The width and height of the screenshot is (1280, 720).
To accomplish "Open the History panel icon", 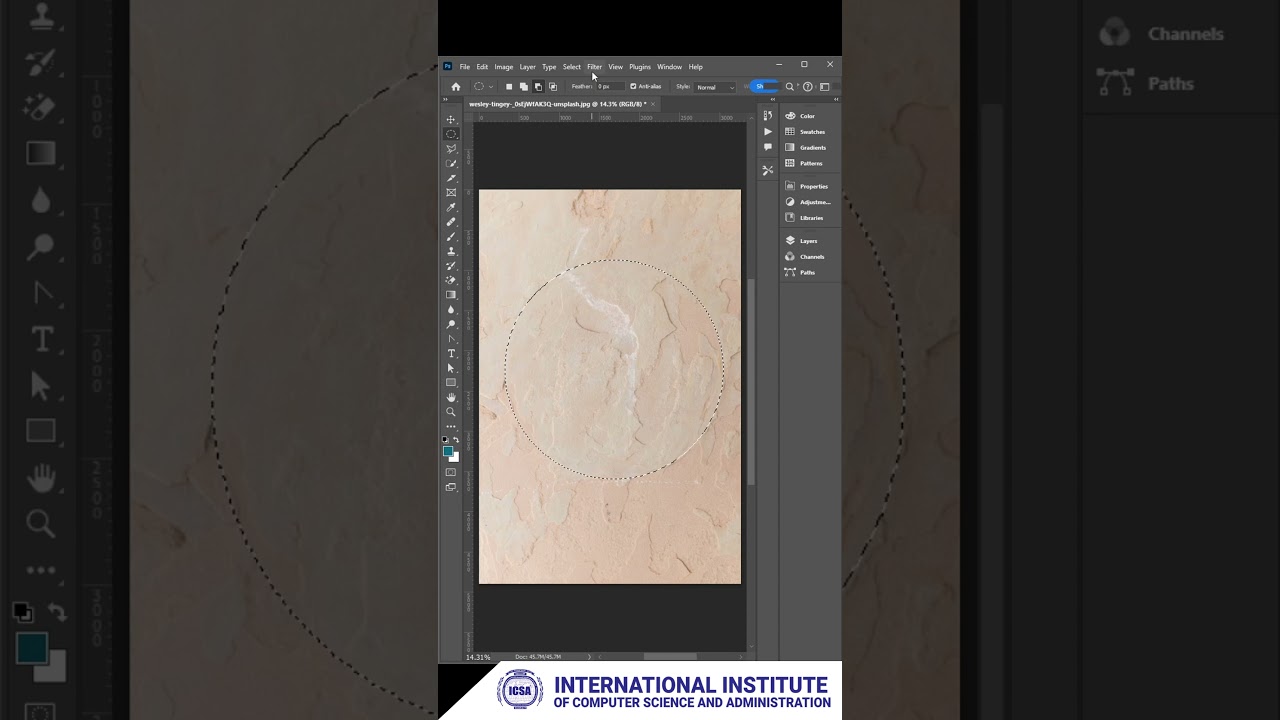I will pyautogui.click(x=768, y=116).
